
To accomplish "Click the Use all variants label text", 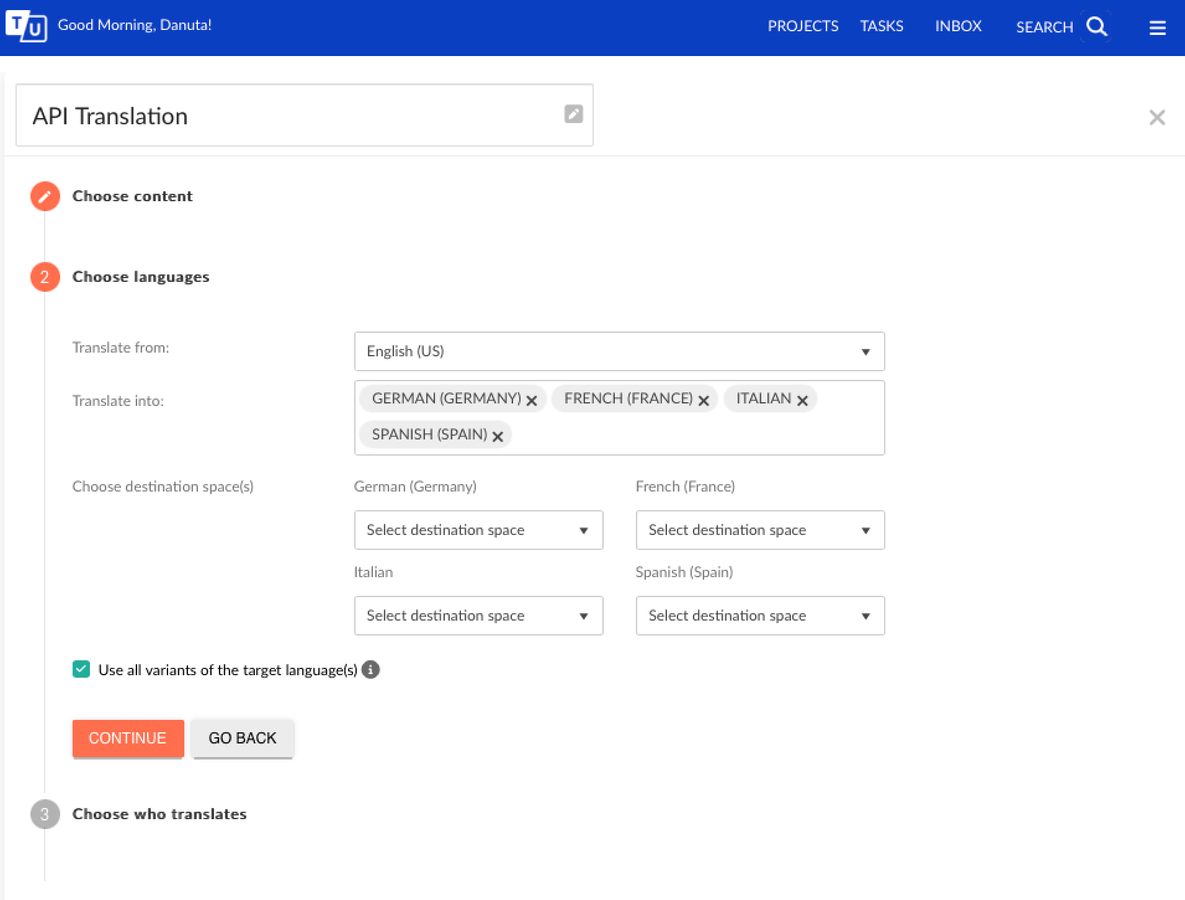I will (x=227, y=670).
